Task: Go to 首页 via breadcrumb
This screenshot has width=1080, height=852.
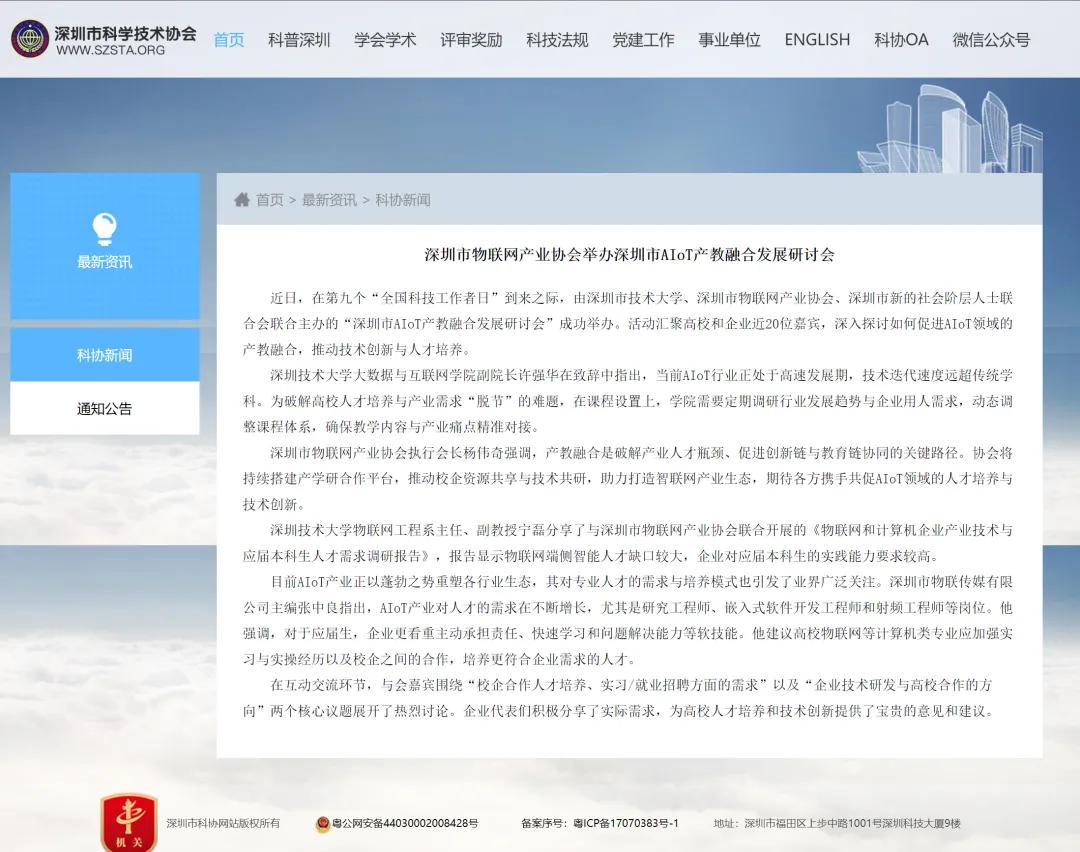Action: (269, 200)
